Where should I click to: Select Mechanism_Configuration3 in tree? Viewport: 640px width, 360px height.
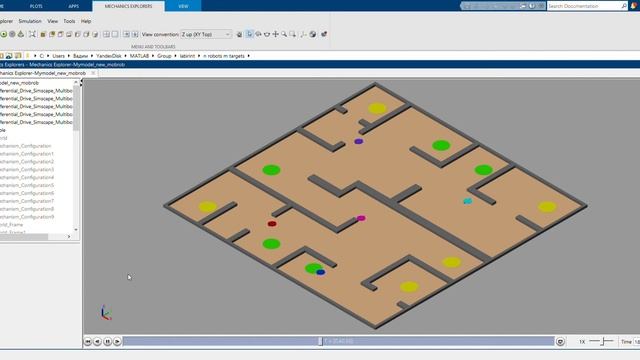(27, 169)
